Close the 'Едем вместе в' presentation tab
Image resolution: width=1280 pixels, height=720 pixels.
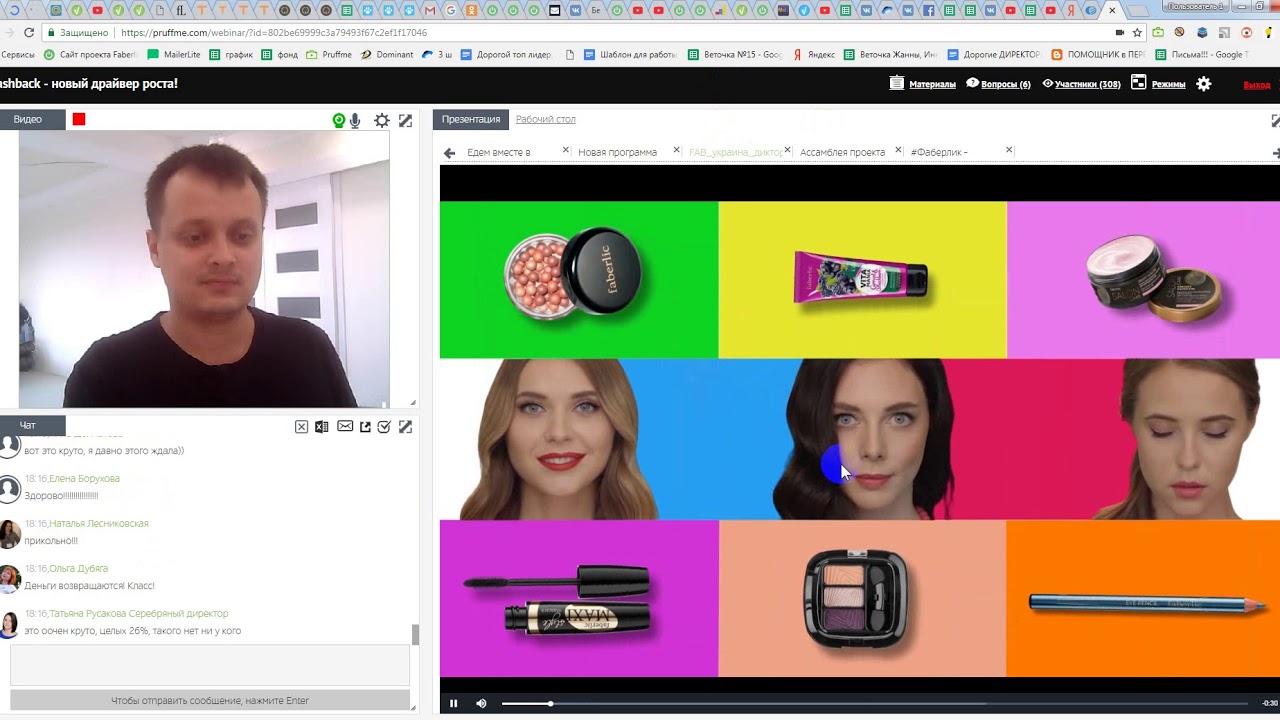click(x=566, y=151)
